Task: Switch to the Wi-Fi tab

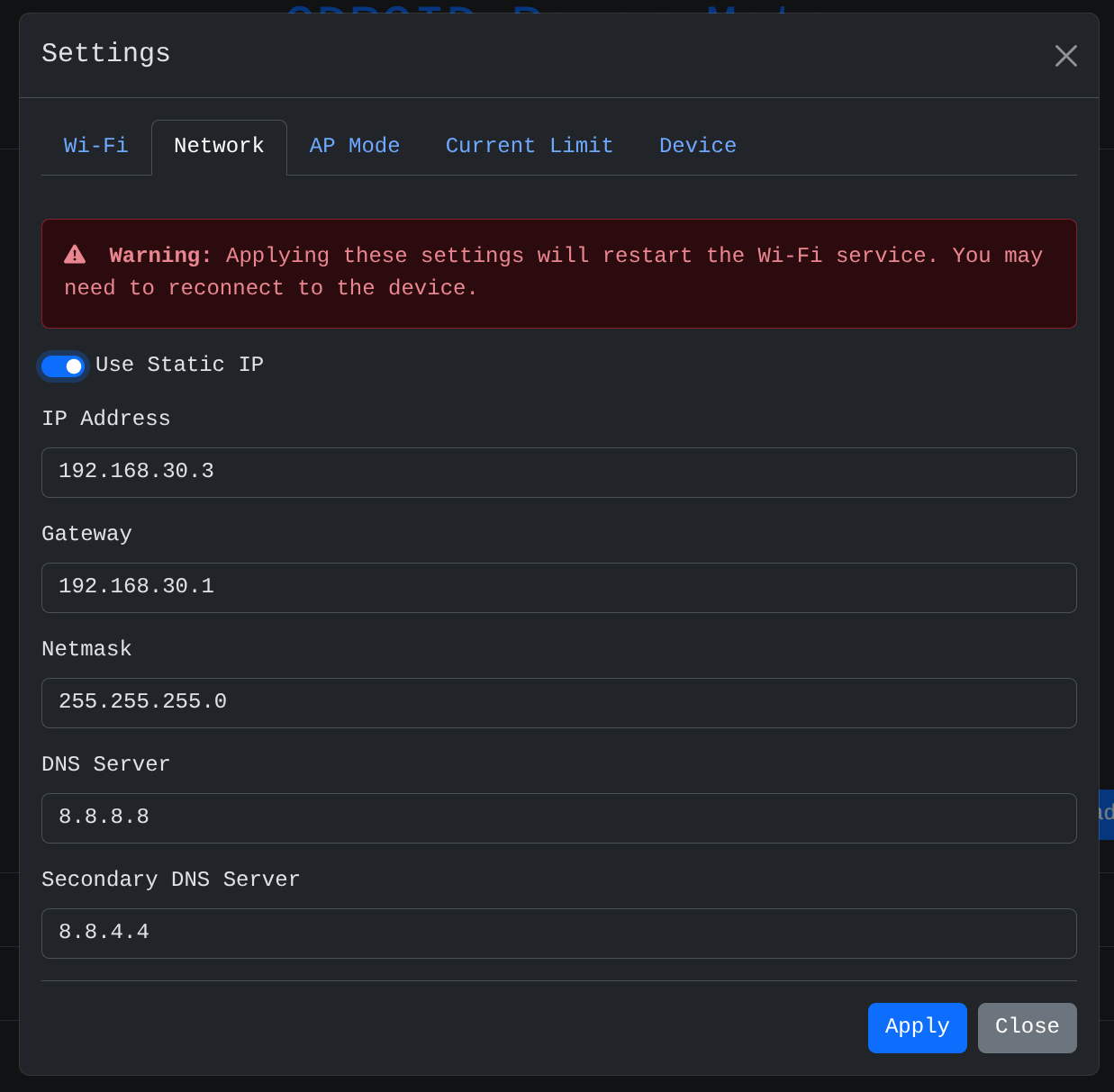Action: point(95,146)
